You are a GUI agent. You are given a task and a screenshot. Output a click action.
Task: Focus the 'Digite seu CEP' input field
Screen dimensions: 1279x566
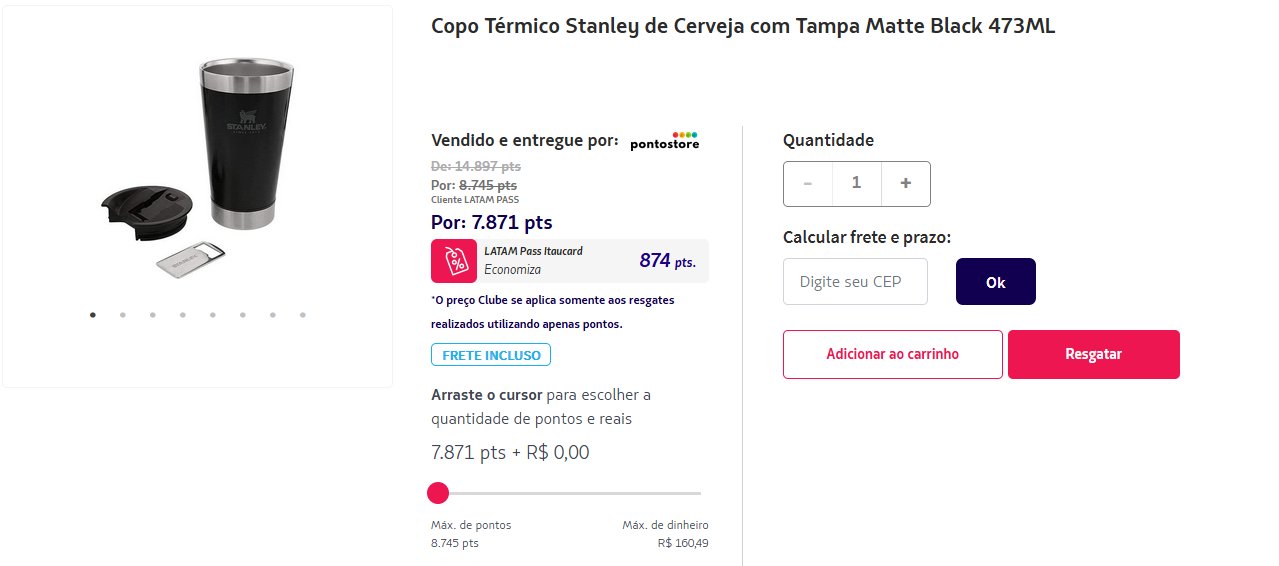[856, 281]
